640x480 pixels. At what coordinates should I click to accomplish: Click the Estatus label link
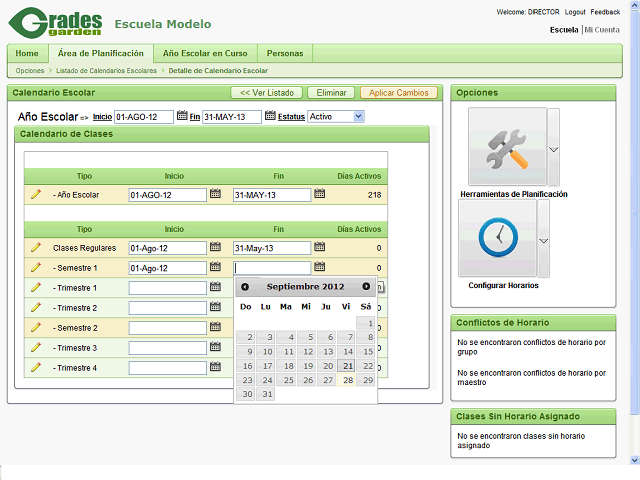click(291, 117)
